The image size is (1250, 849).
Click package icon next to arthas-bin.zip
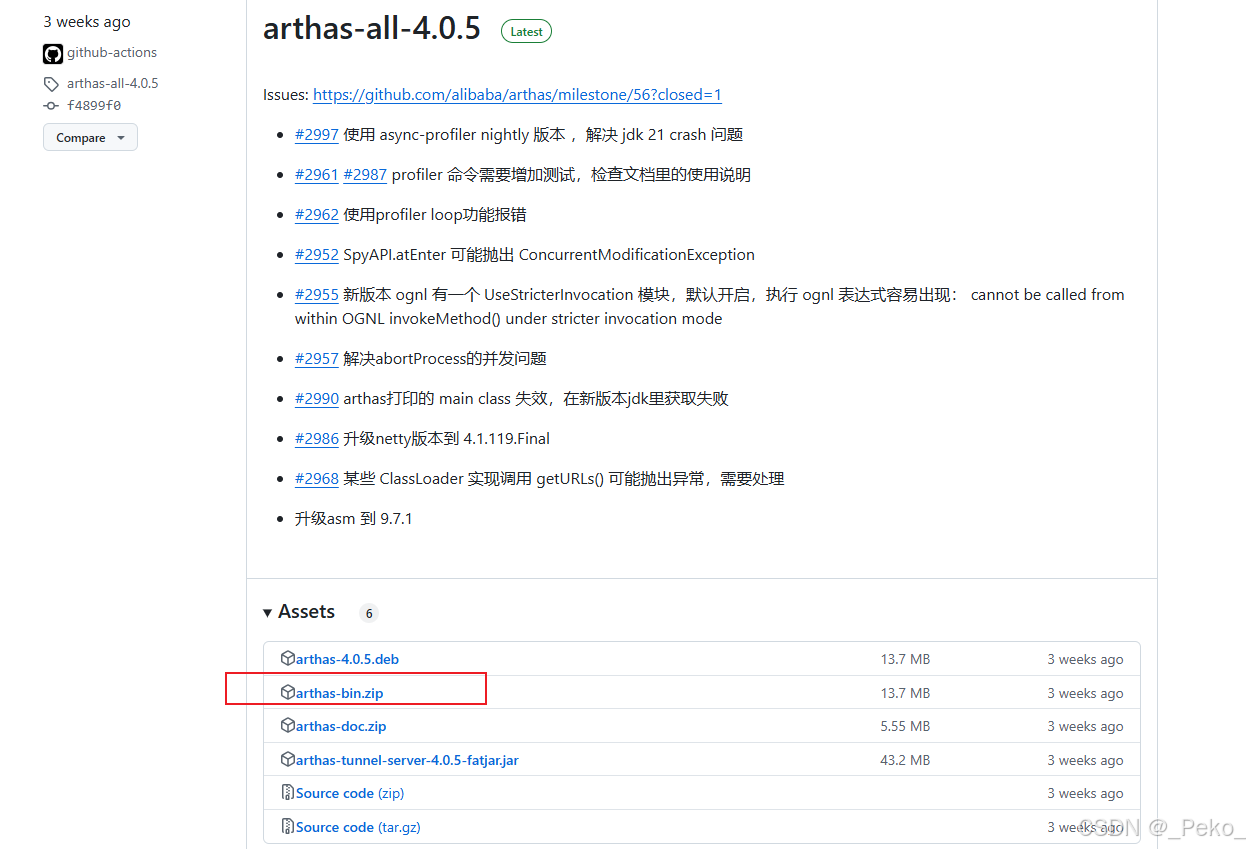click(288, 692)
